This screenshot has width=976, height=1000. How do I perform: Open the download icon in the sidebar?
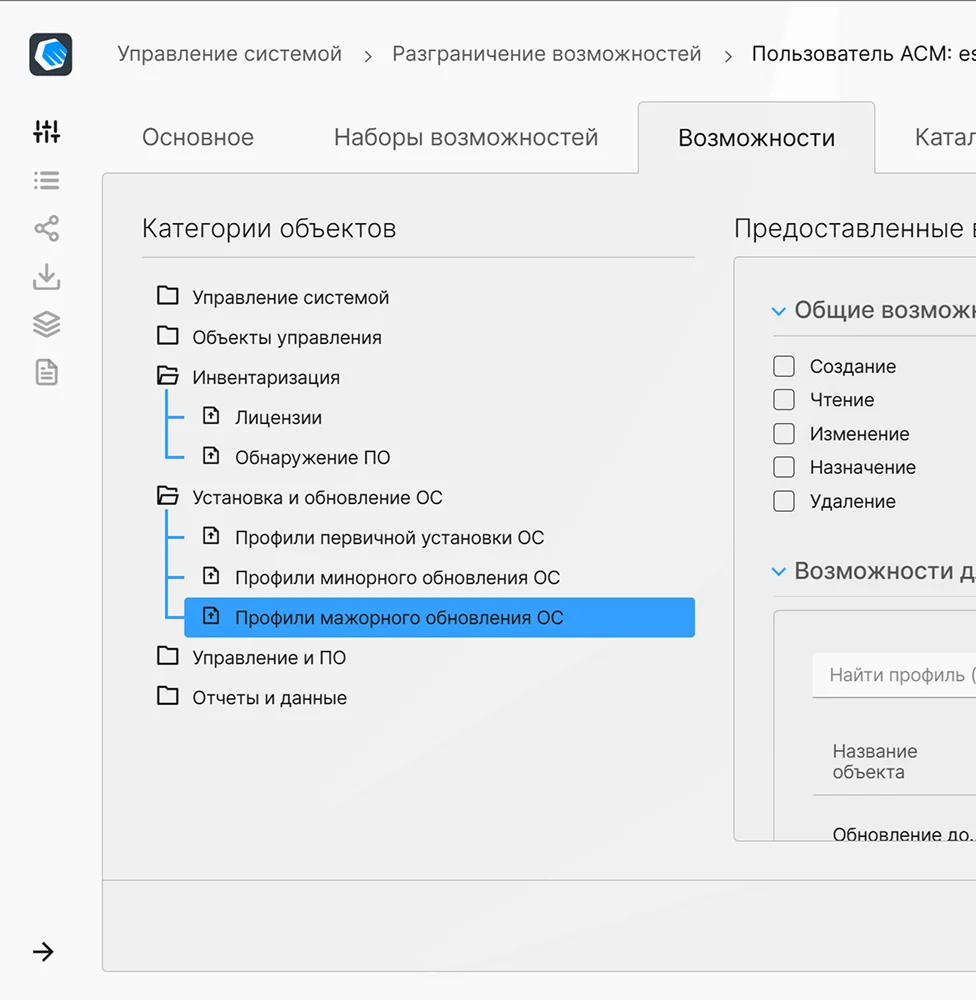47,277
